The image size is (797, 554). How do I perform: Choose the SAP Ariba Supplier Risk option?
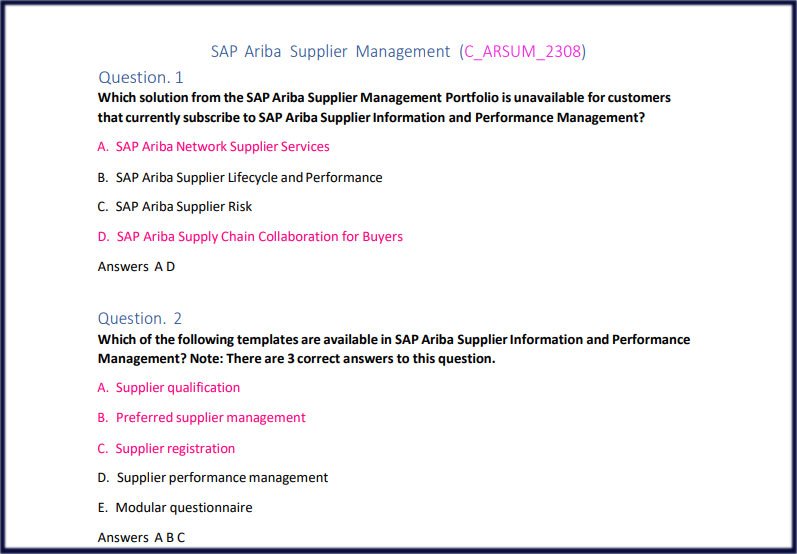[183, 207]
